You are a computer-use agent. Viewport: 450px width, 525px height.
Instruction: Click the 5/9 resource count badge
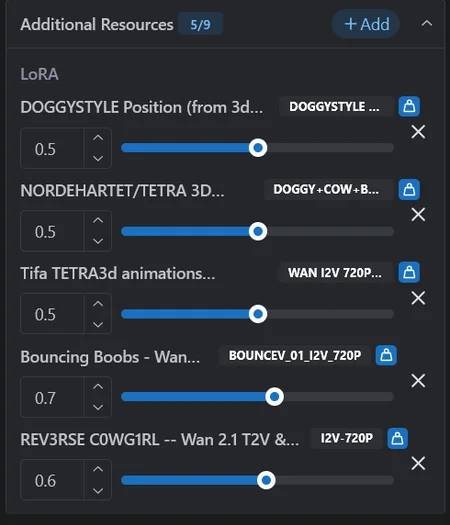pos(201,24)
